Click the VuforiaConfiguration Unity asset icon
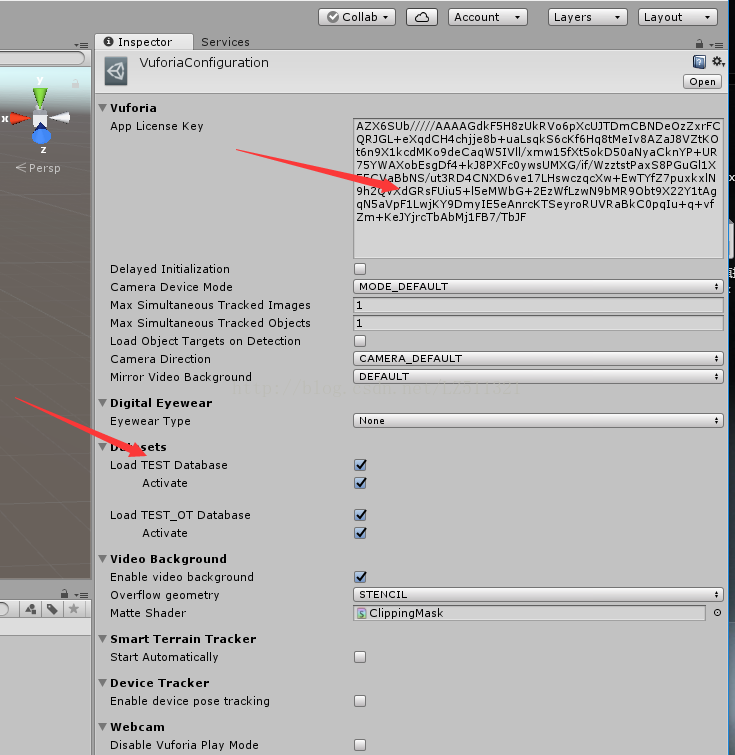Screen dimensions: 735x755 [x=116, y=71]
